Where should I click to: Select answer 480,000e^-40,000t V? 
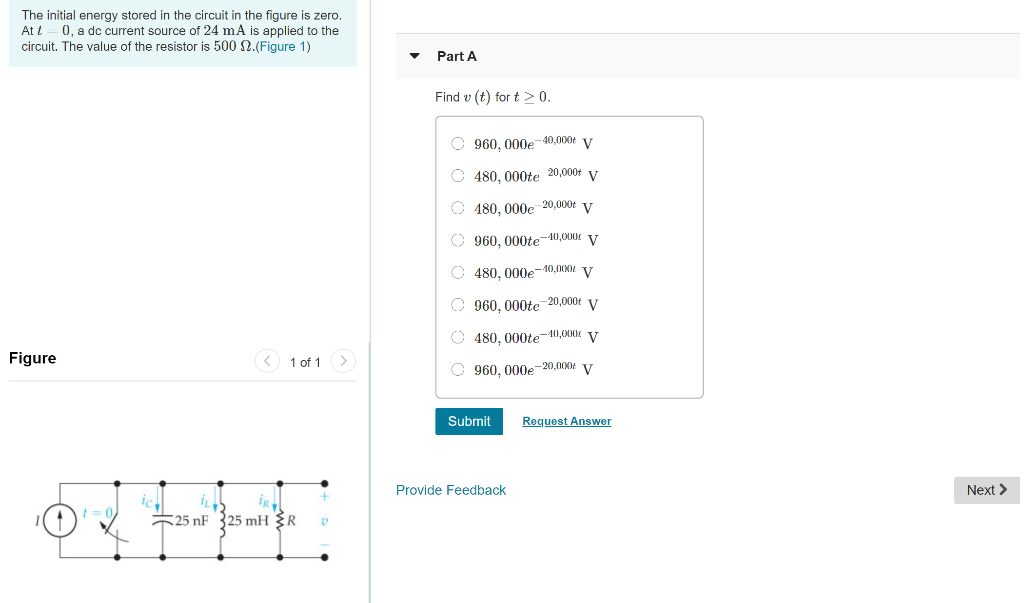coord(457,272)
